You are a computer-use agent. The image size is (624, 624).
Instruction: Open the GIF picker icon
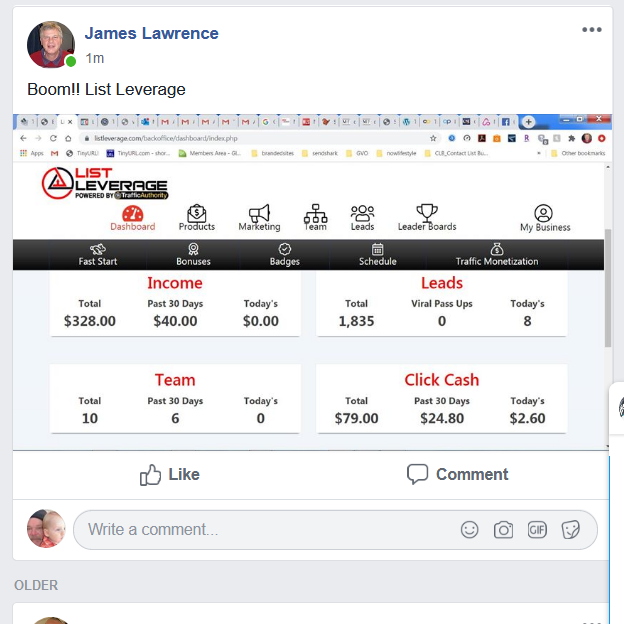[537, 530]
